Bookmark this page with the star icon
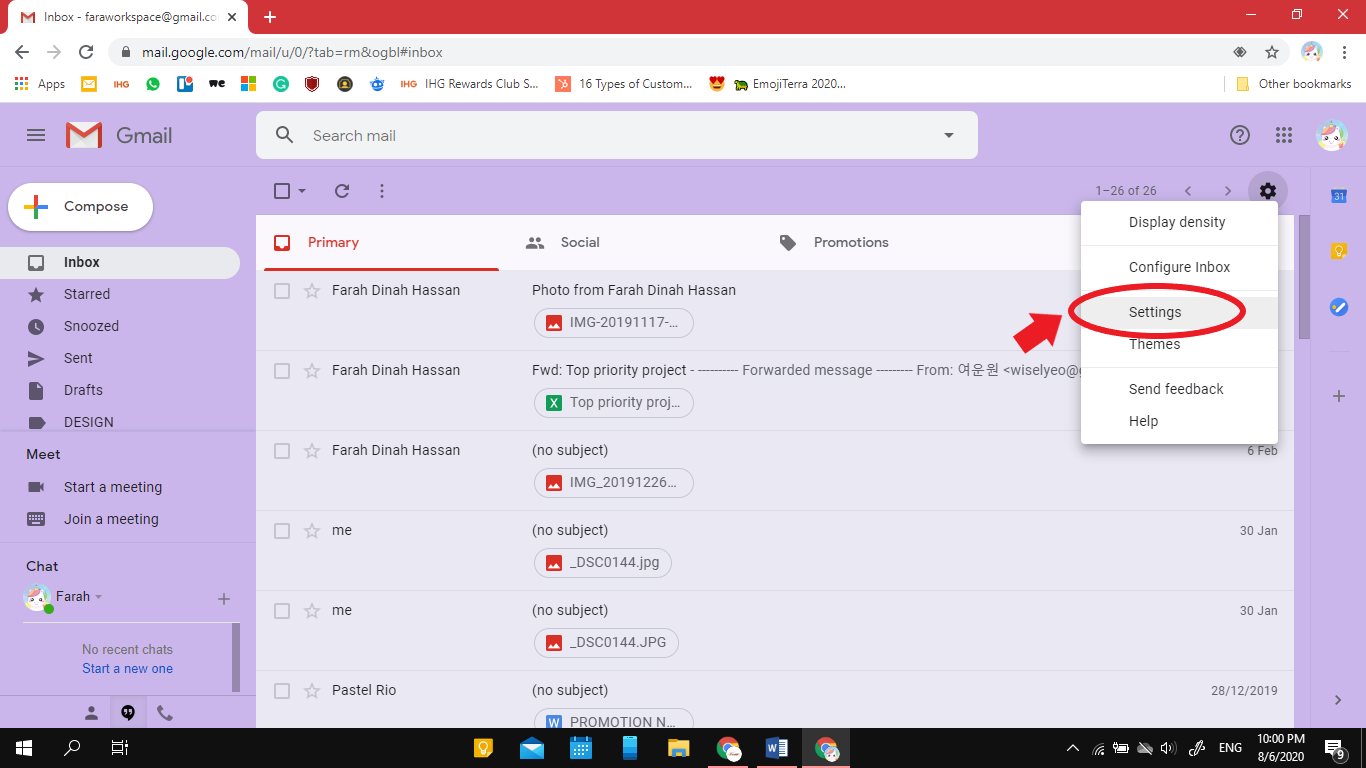The height and width of the screenshot is (768, 1366). pyautogui.click(x=1272, y=52)
